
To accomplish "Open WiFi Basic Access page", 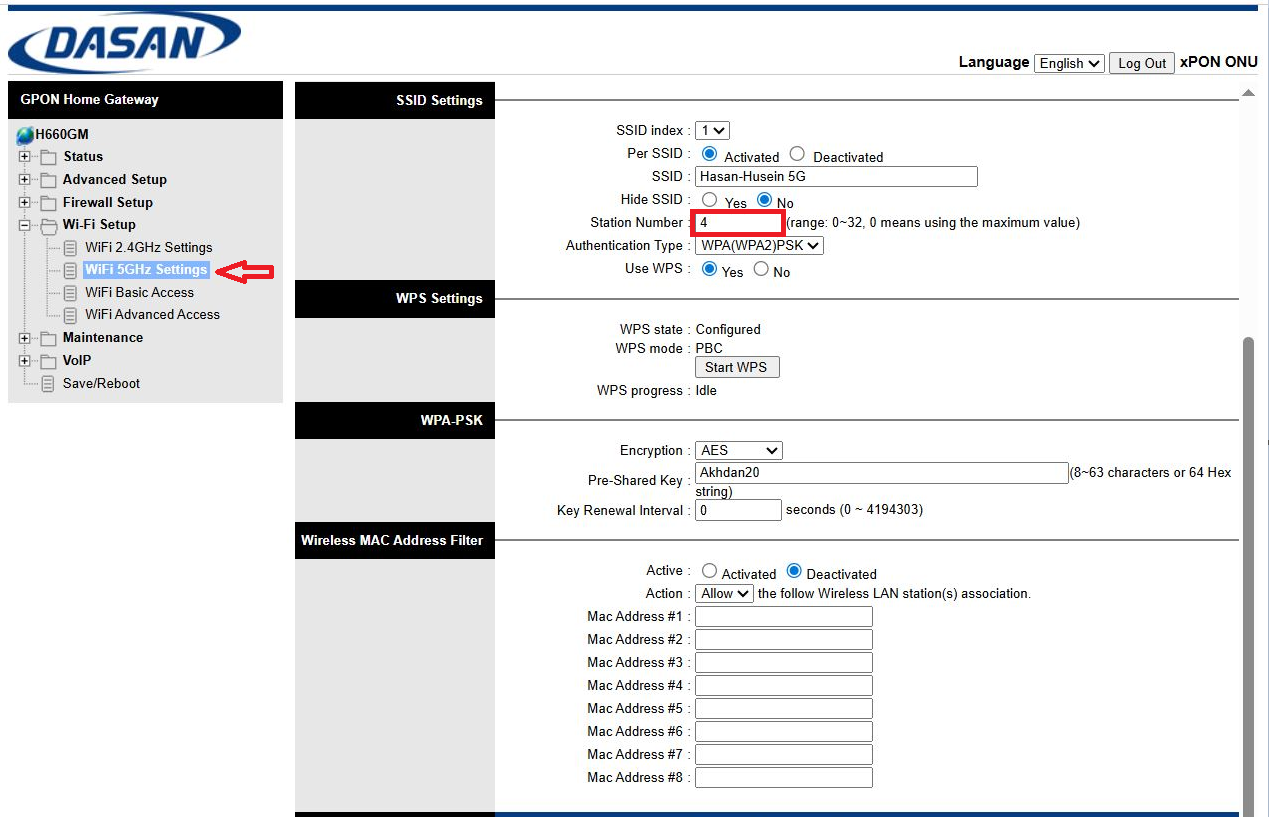I will tap(139, 292).
